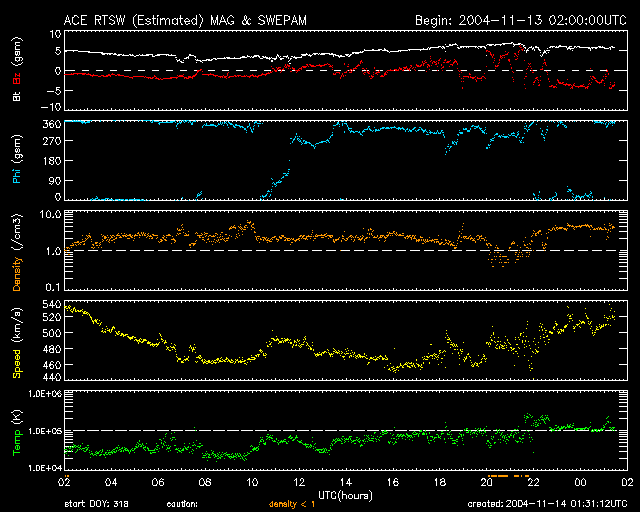Select the "270" tick on Phi axis
The height and width of the screenshot is (512, 640).
coord(52,141)
